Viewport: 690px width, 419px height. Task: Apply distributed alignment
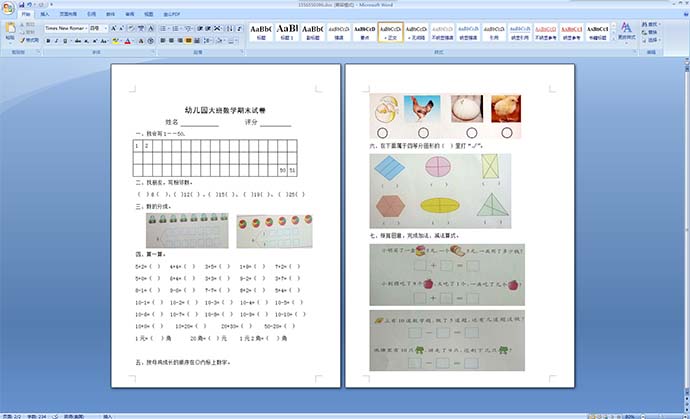(x=197, y=41)
